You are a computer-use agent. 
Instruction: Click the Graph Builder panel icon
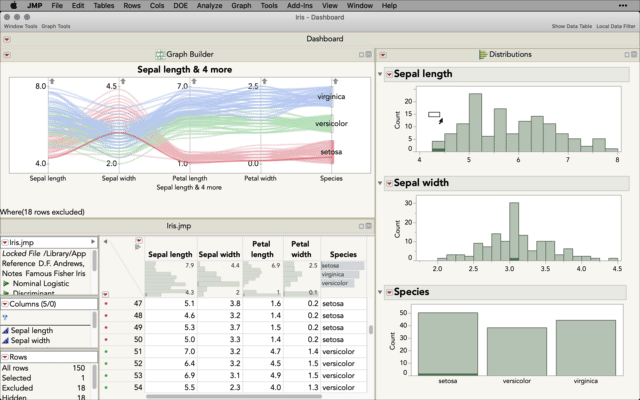pyautogui.click(x=160, y=54)
